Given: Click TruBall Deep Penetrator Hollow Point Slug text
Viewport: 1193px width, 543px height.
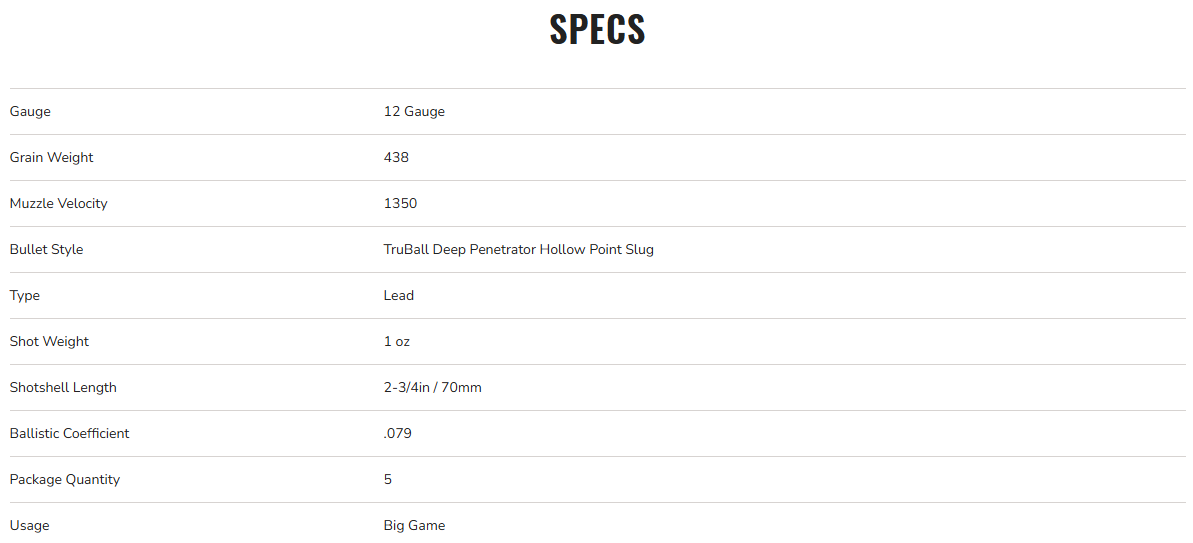Looking at the screenshot, I should (519, 249).
